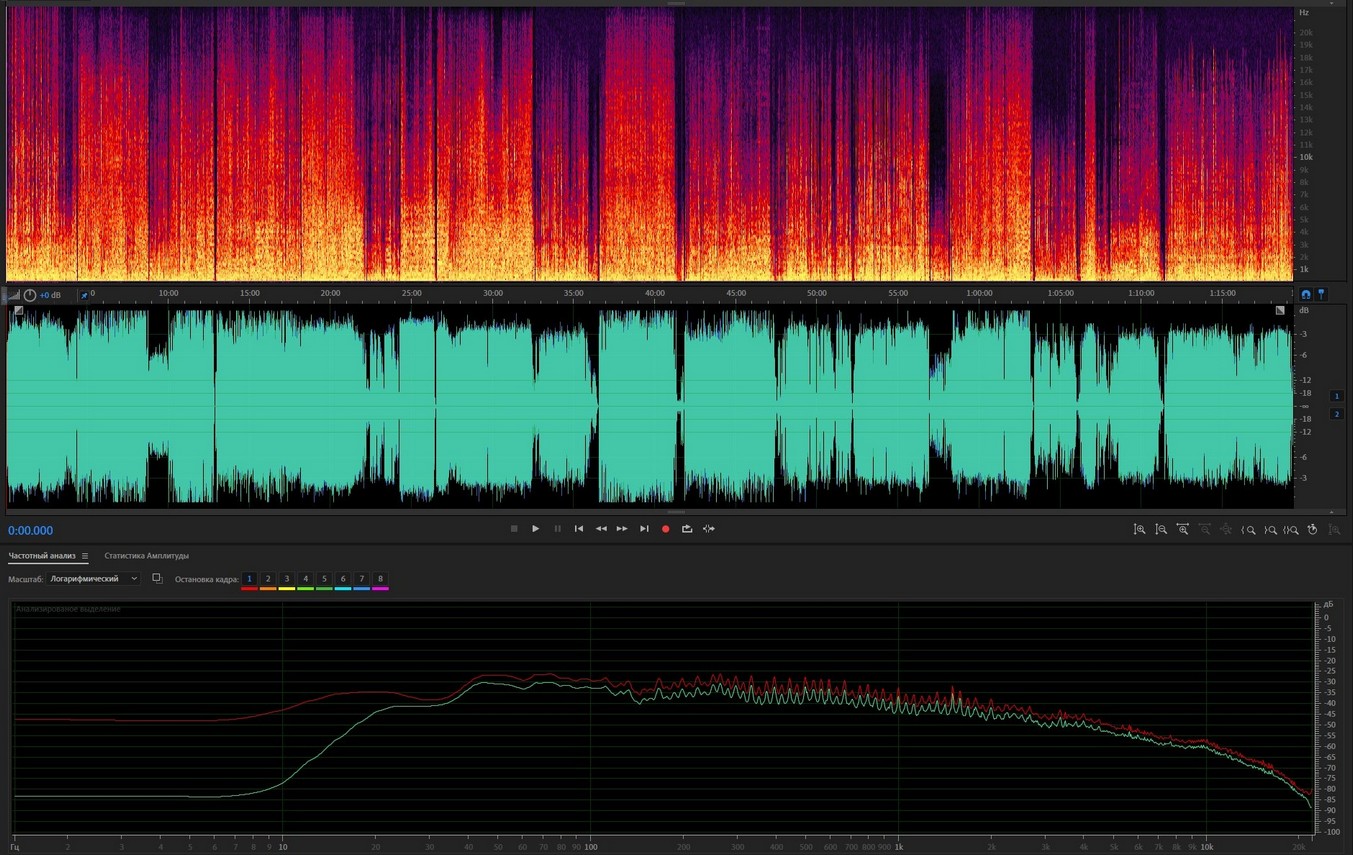Jump to the previous marker in transport
1353x855 pixels.
point(579,529)
